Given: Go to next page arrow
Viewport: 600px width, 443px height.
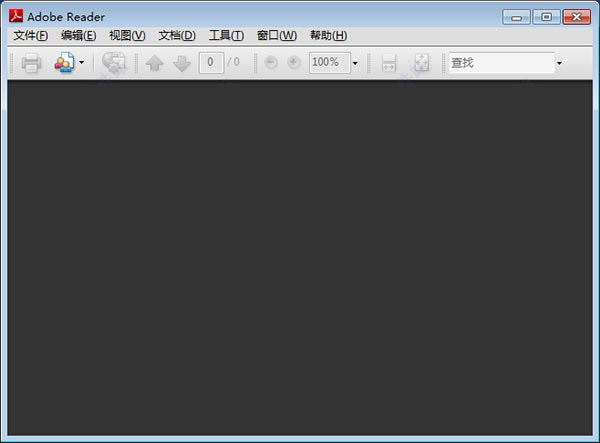Looking at the screenshot, I should 182,63.
